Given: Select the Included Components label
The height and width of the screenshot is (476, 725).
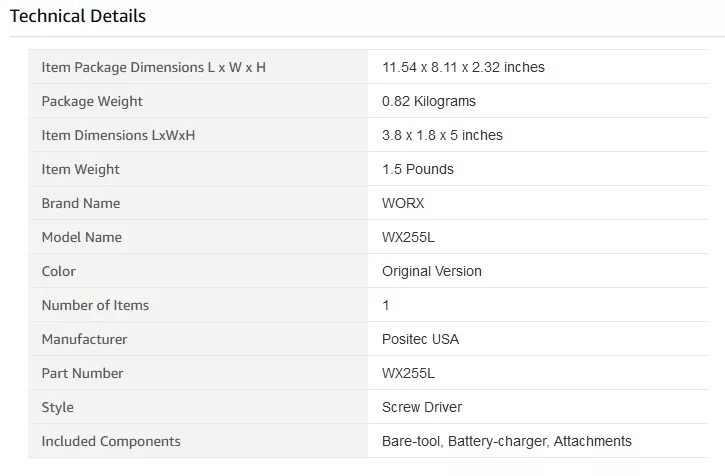Looking at the screenshot, I should [111, 441].
